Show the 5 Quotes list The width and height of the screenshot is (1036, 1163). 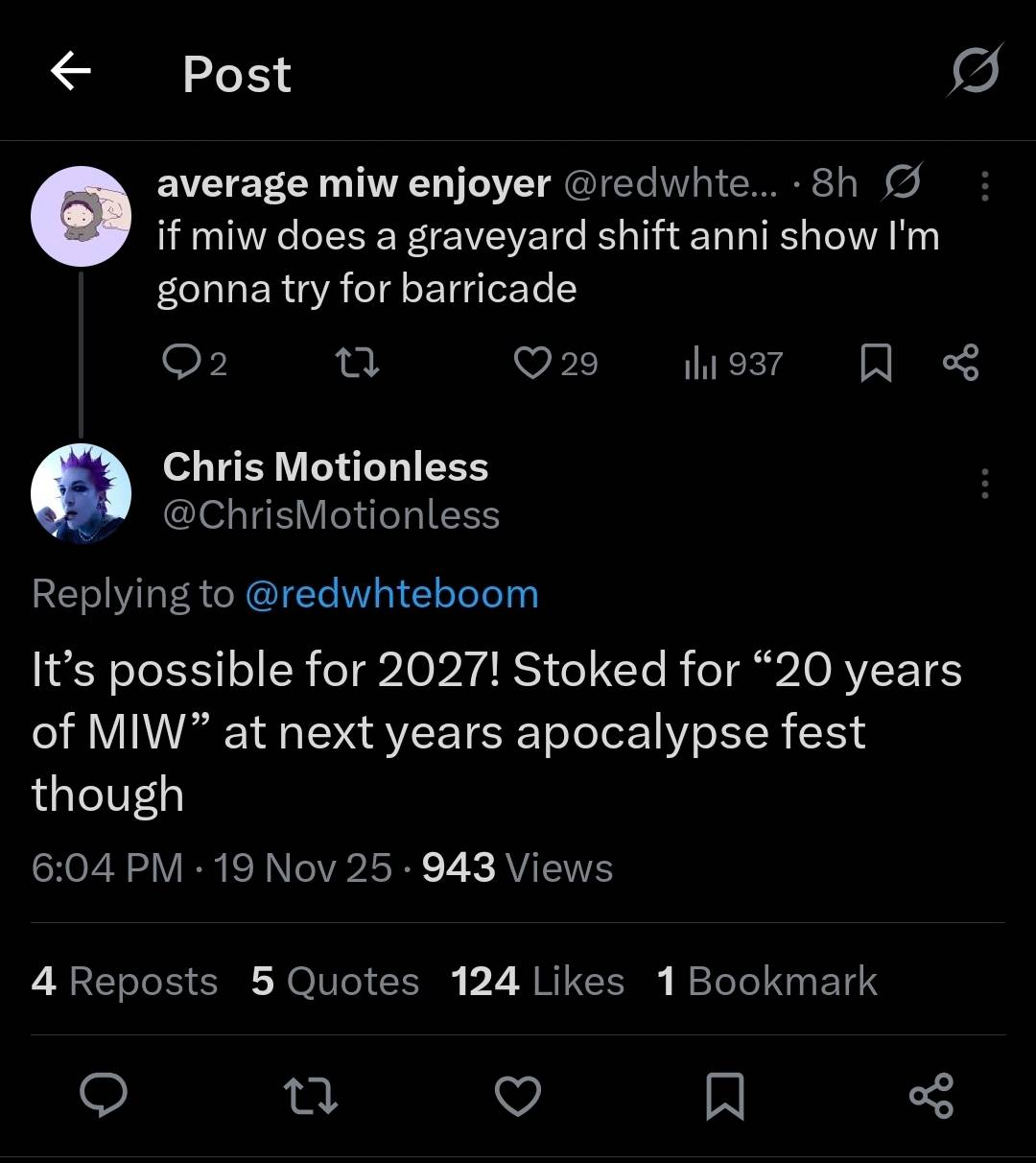coord(335,981)
